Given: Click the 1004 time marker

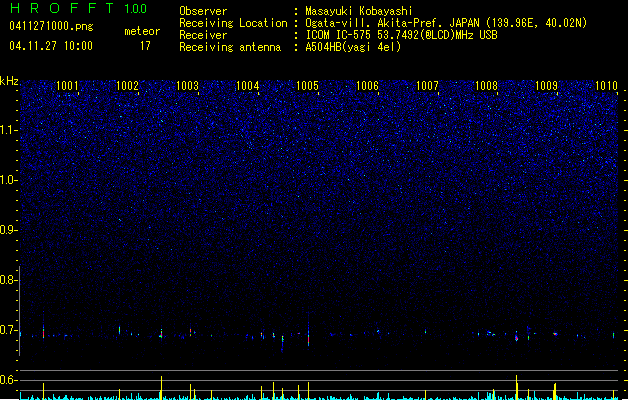Looking at the screenshot, I should tap(248, 86).
